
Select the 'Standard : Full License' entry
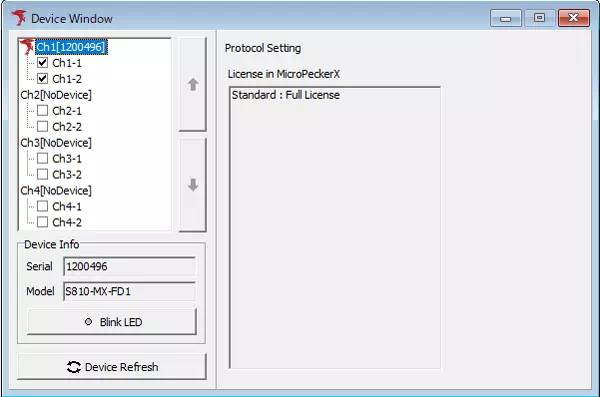pos(285,95)
